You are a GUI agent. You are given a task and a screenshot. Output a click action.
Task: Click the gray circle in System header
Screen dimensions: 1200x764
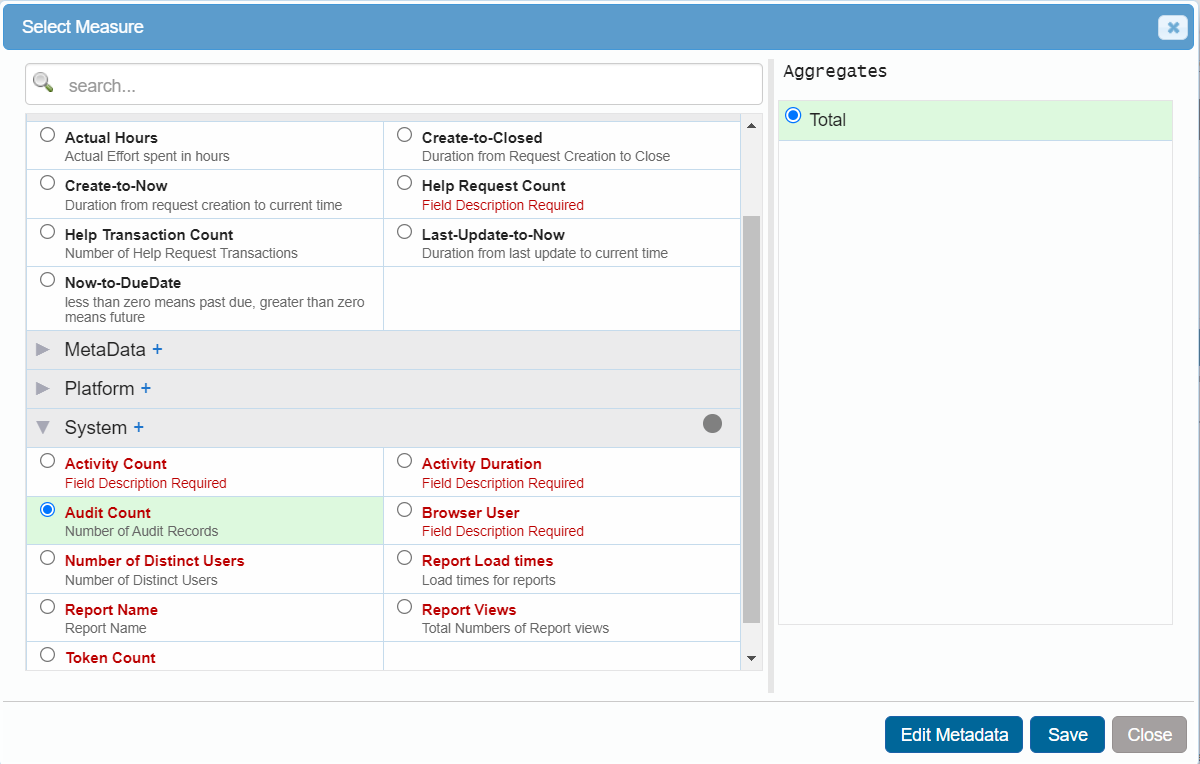(712, 424)
